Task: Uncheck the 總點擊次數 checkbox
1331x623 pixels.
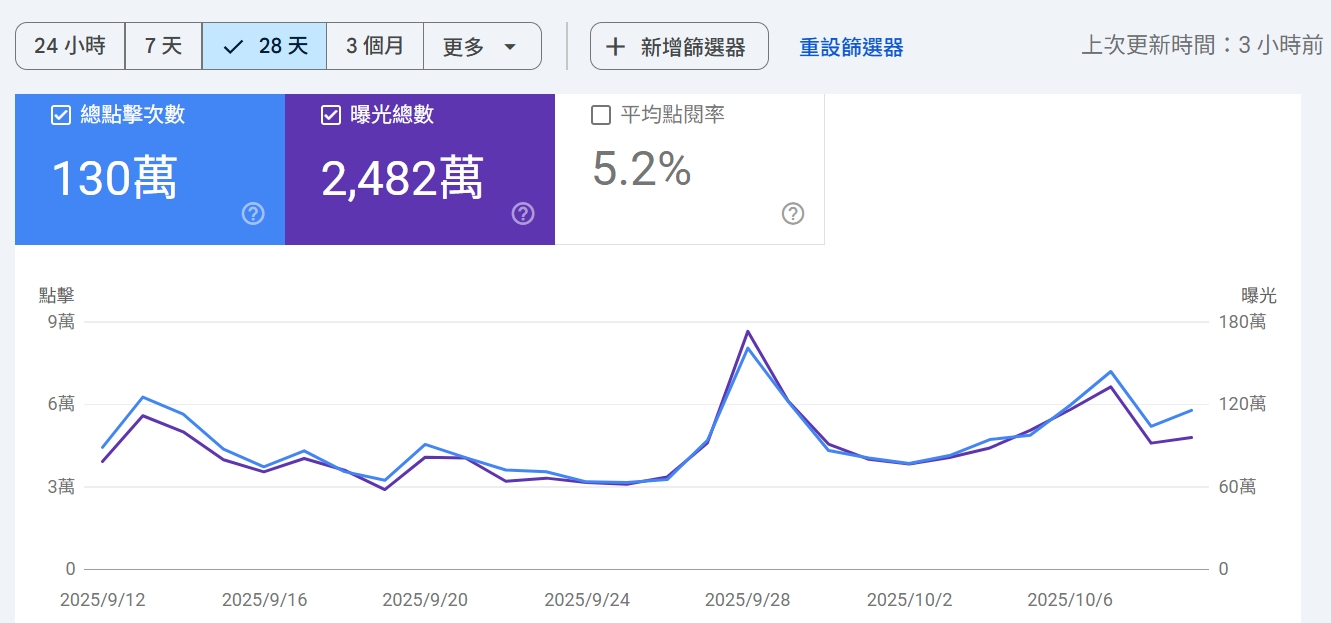Action: point(60,115)
